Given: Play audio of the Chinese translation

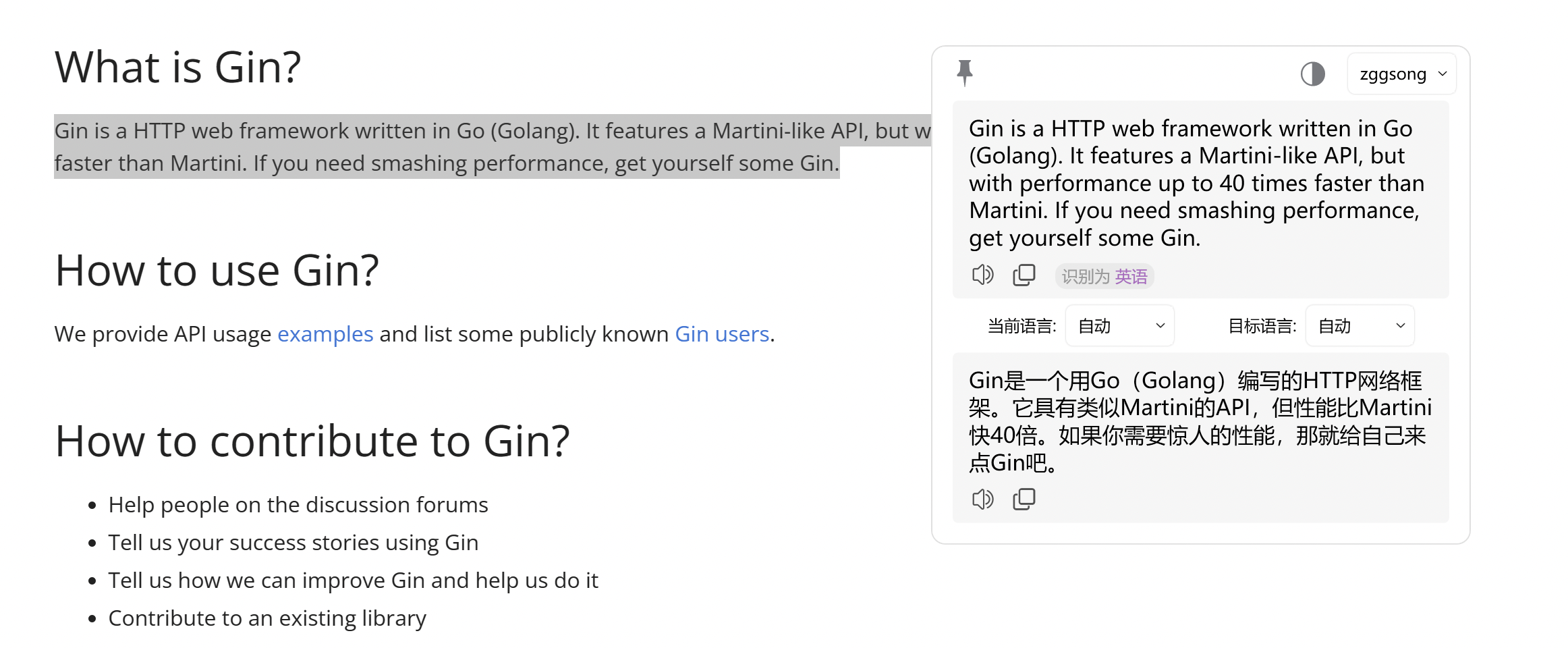Looking at the screenshot, I should 982,499.
